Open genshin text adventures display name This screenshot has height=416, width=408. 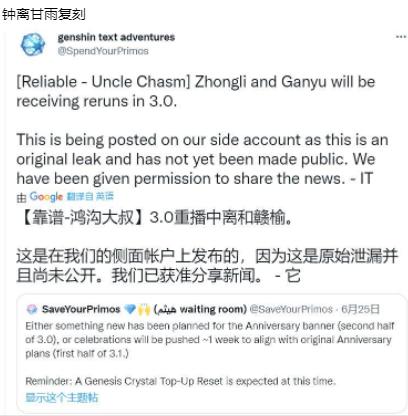point(116,37)
